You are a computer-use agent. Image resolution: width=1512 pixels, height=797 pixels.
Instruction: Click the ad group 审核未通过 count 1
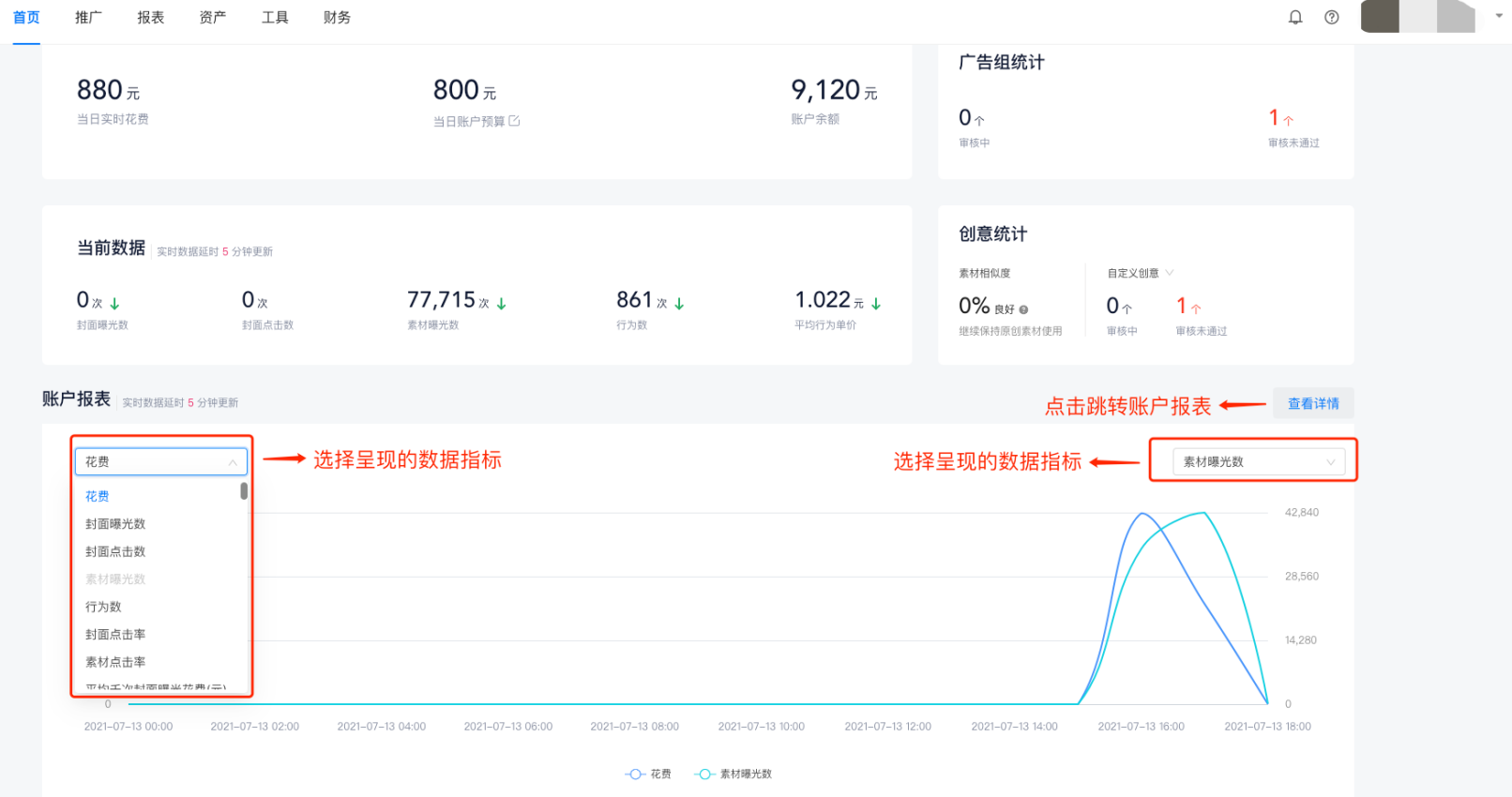pos(1274,117)
